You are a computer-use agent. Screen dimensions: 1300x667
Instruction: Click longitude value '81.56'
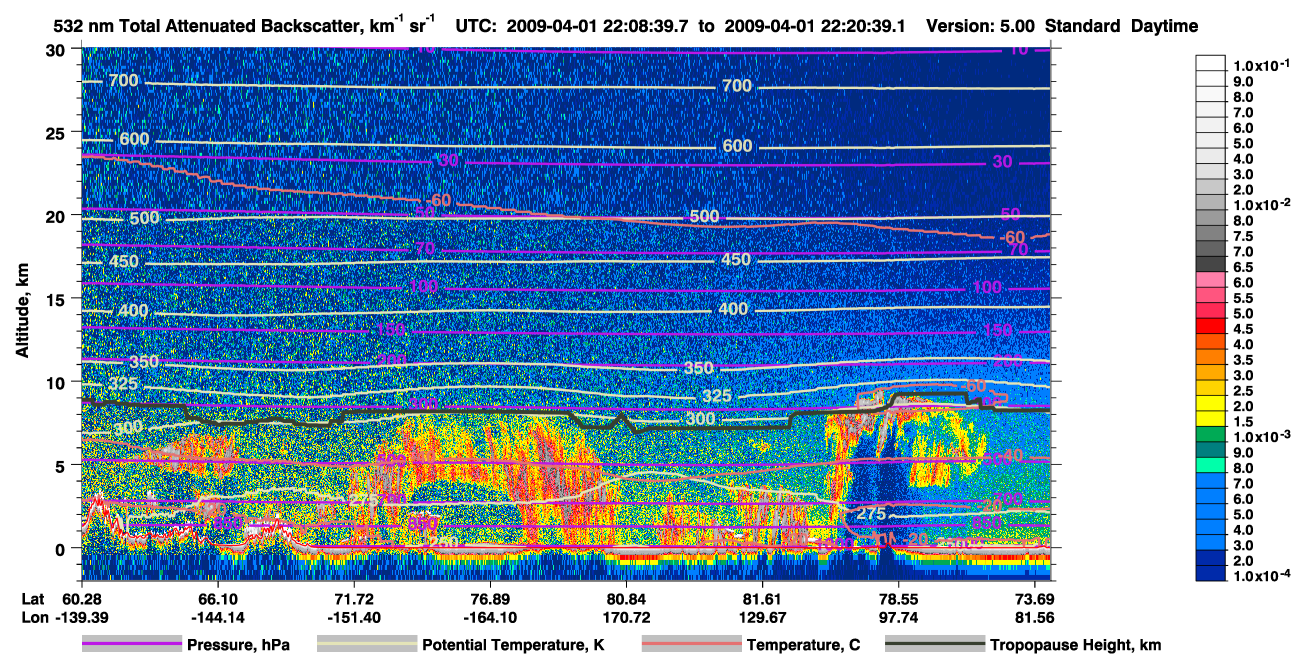(x=1034, y=616)
